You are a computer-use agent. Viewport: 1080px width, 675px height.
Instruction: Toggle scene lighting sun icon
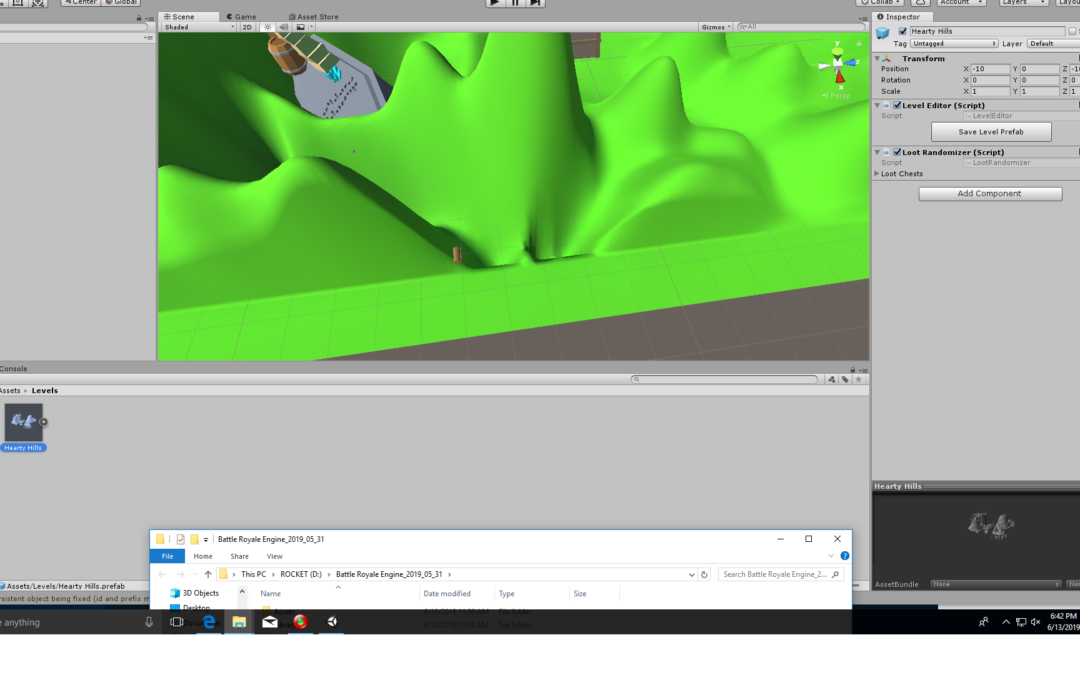click(267, 27)
